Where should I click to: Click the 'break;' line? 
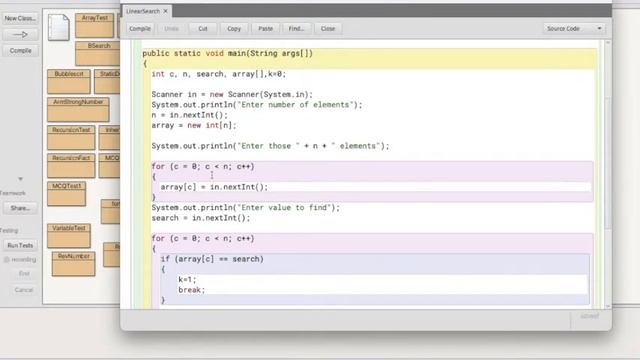(191, 290)
